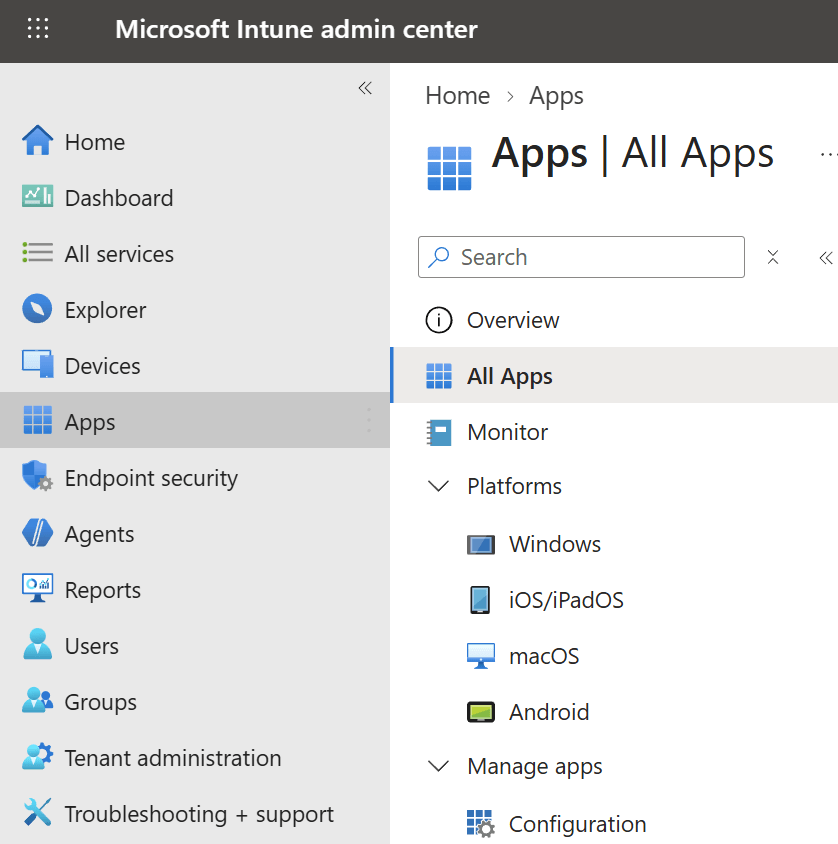Click the large Apps blade title icon
This screenshot has height=844, width=838.
coord(449,168)
